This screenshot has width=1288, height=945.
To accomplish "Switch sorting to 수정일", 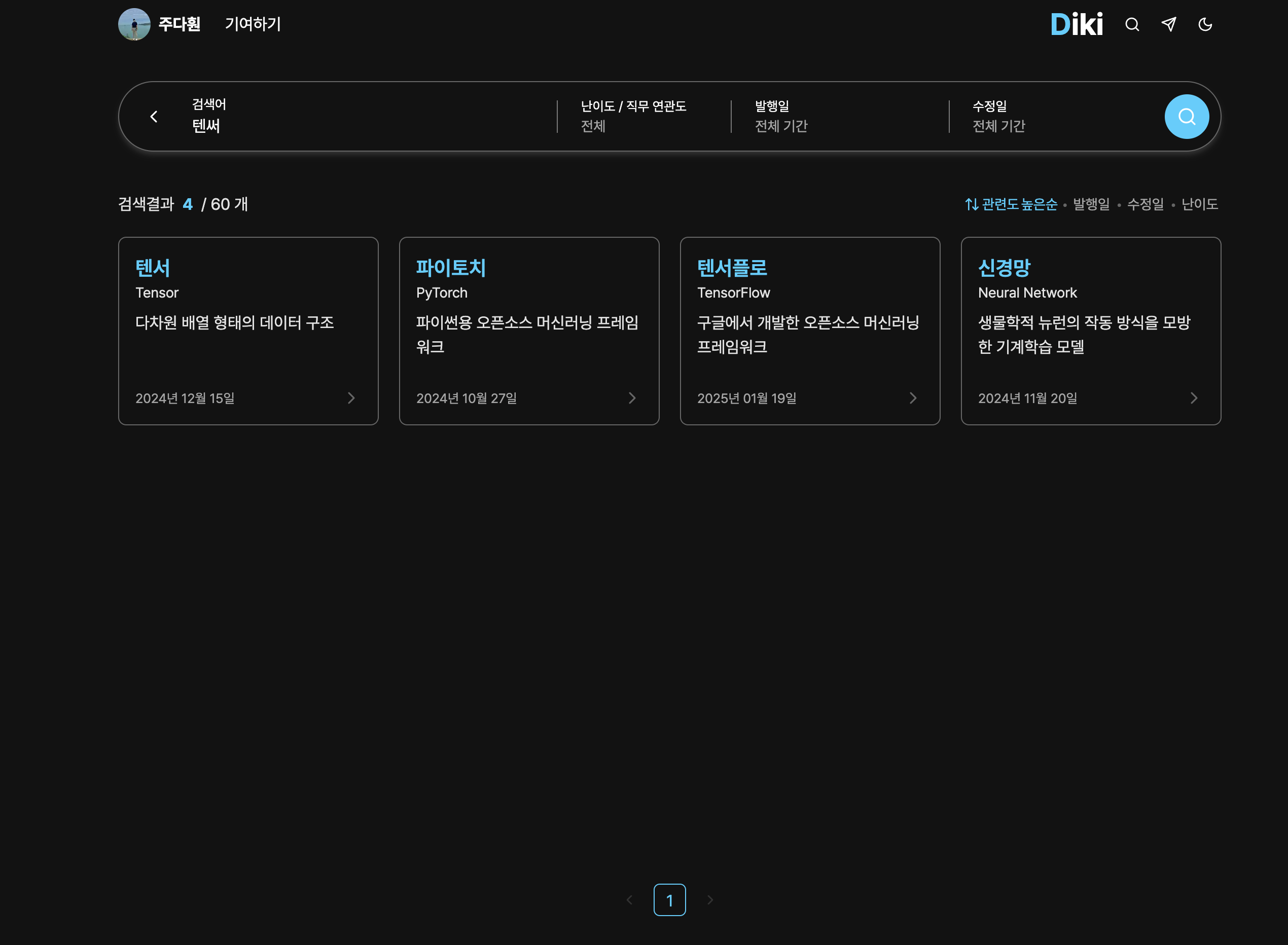I will pyautogui.click(x=1146, y=204).
